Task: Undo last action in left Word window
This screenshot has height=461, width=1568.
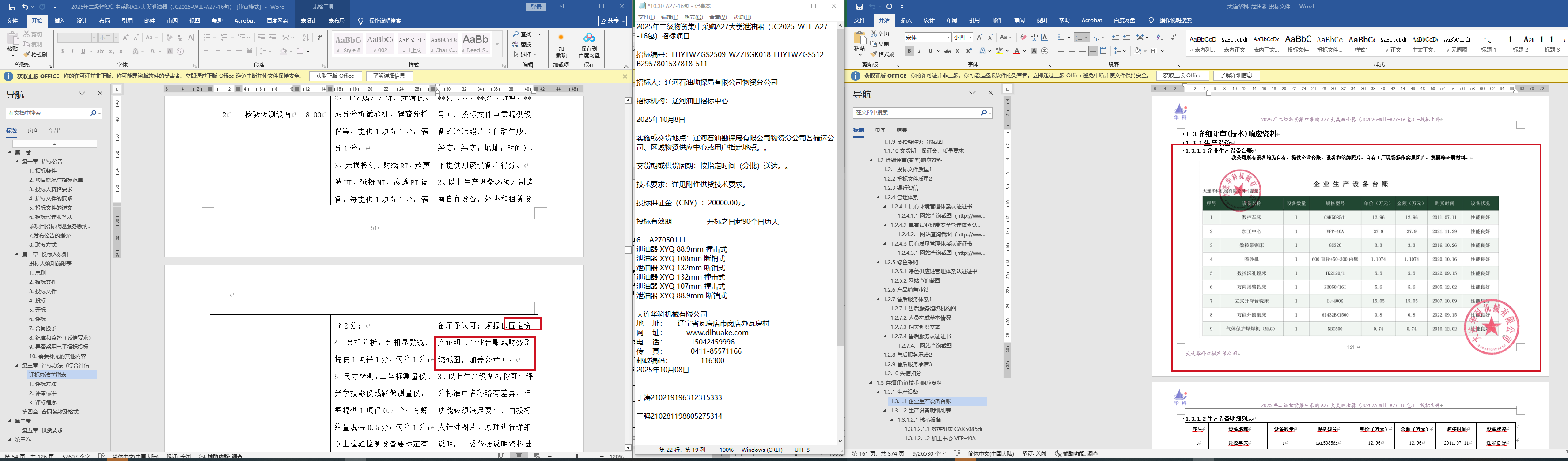Action: 25,7
